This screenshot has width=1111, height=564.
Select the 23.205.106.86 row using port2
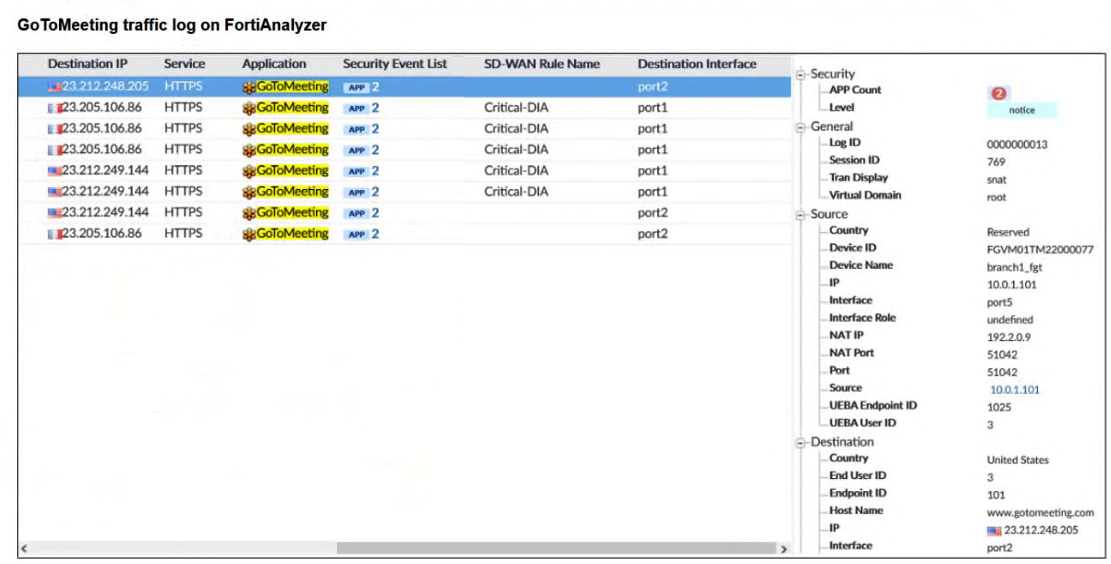pyautogui.click(x=405, y=234)
